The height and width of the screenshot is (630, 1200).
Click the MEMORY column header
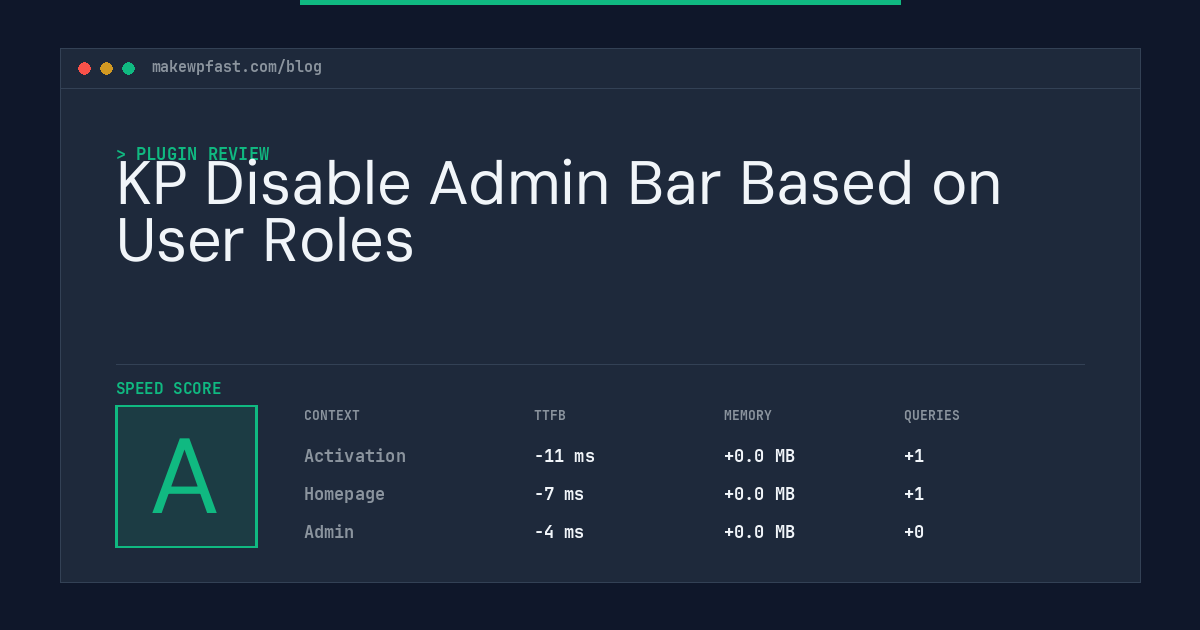pos(748,415)
